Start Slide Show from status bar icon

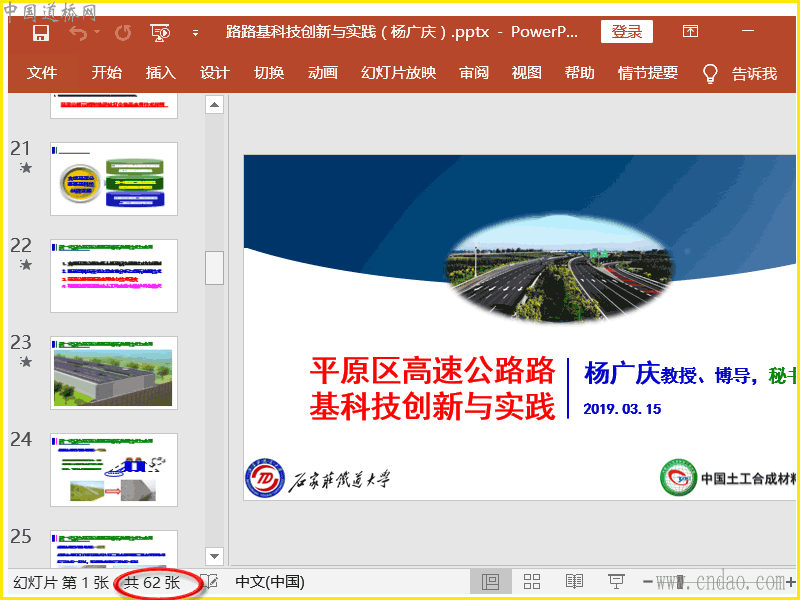(616, 582)
